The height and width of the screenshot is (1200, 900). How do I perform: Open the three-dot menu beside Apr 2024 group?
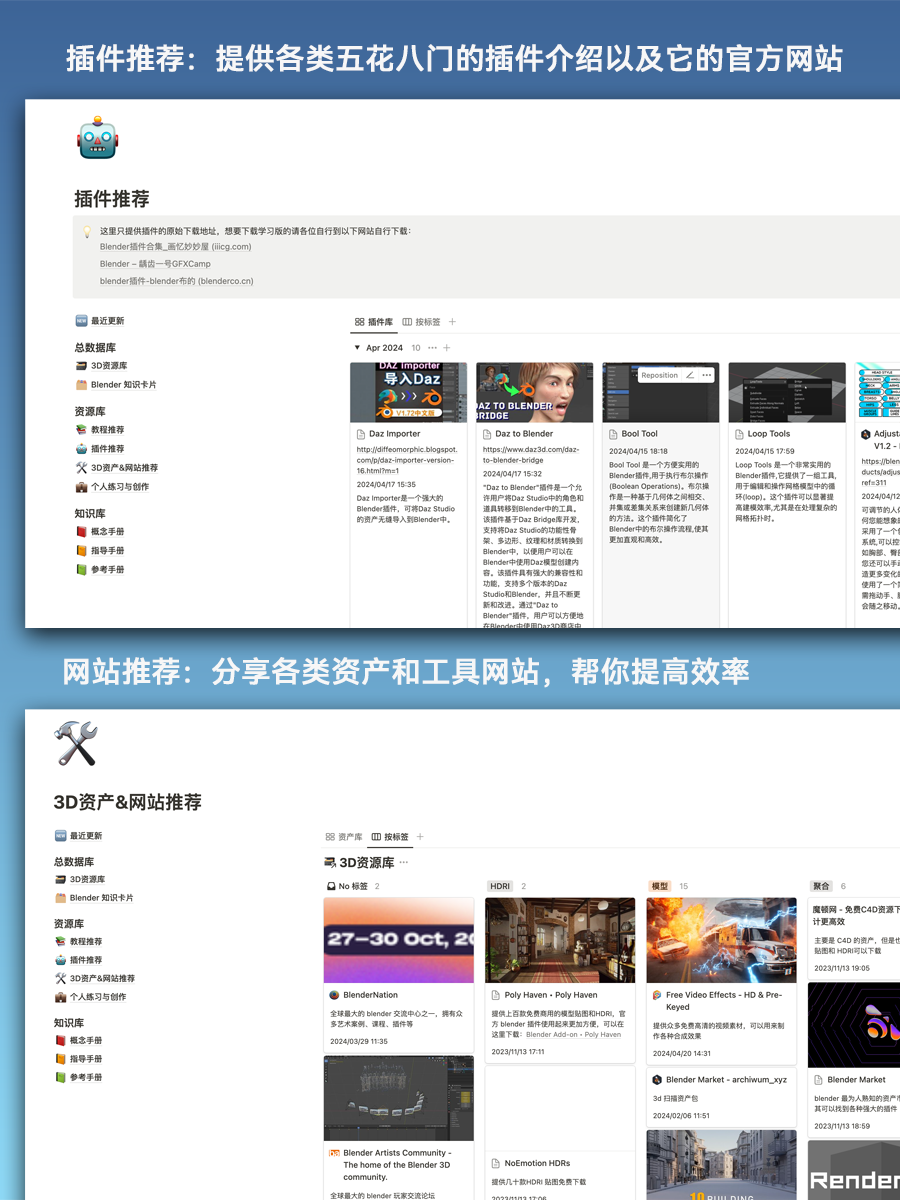(432, 348)
